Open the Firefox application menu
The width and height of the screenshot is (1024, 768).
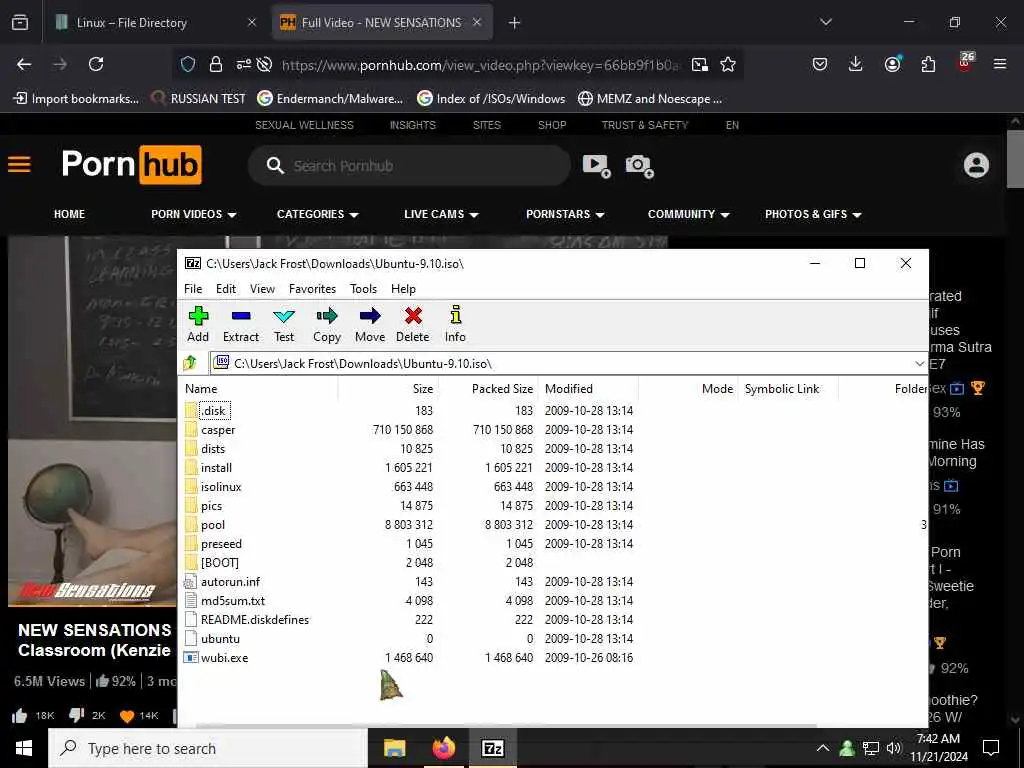[x=999, y=64]
